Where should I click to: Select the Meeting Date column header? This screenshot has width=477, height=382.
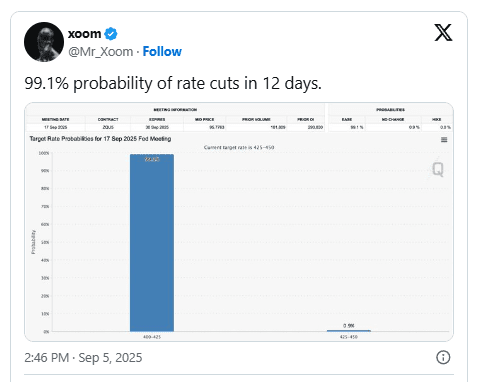pyautogui.click(x=55, y=119)
